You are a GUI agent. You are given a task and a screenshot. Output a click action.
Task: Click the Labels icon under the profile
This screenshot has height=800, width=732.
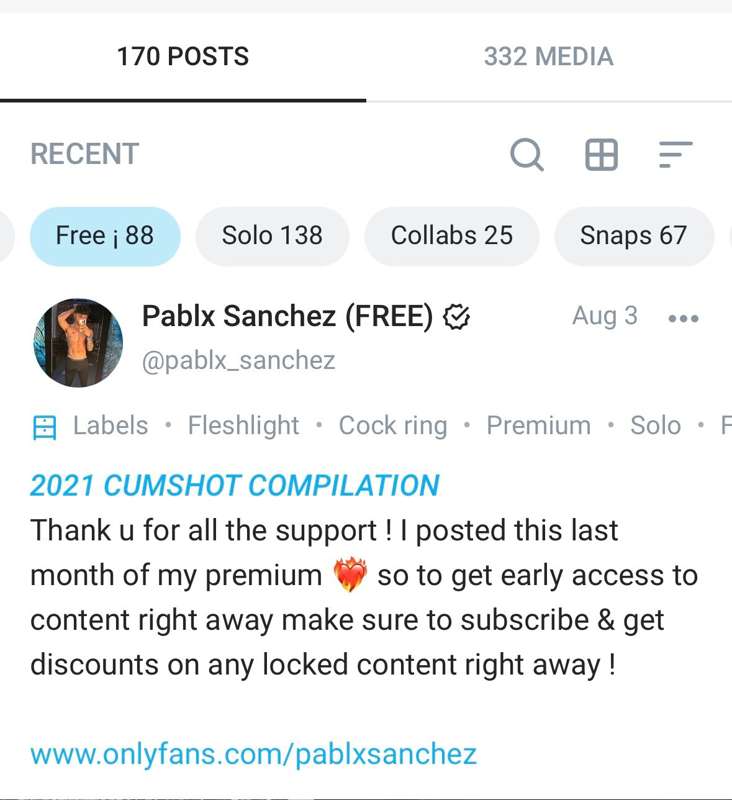pyautogui.click(x=45, y=427)
